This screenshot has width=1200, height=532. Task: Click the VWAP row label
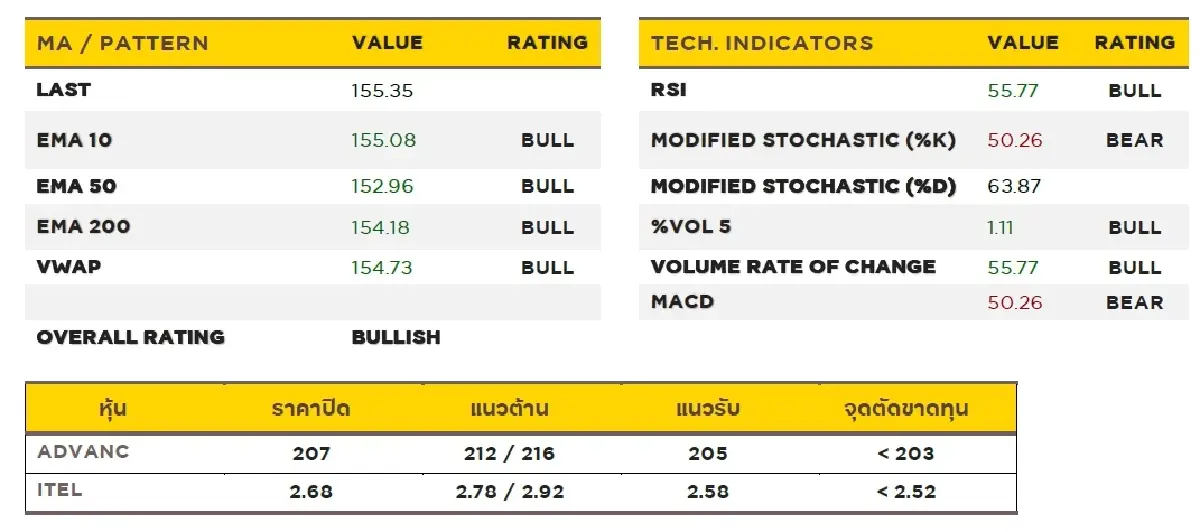(69, 267)
